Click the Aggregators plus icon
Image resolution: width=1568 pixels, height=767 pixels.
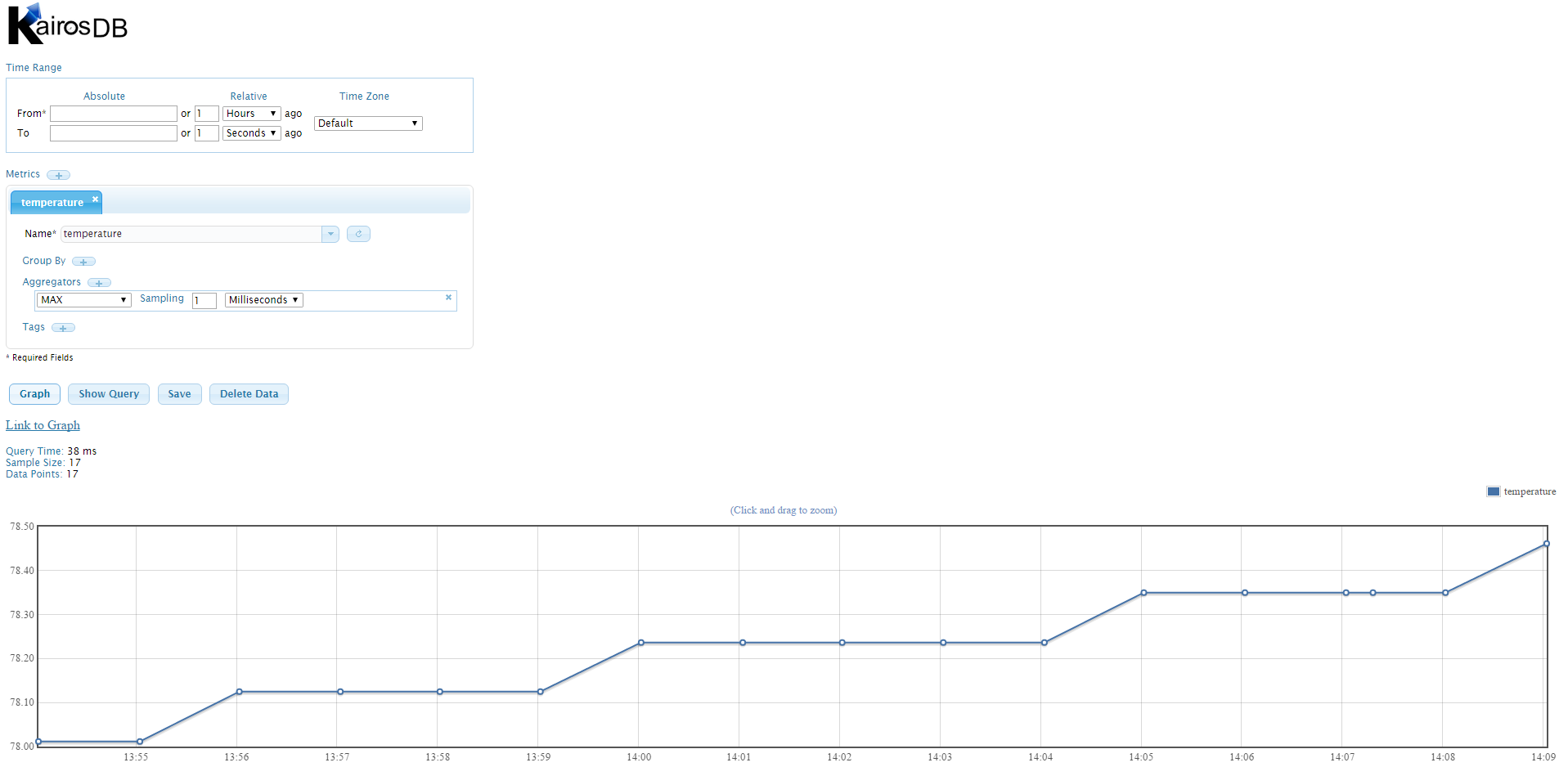99,282
